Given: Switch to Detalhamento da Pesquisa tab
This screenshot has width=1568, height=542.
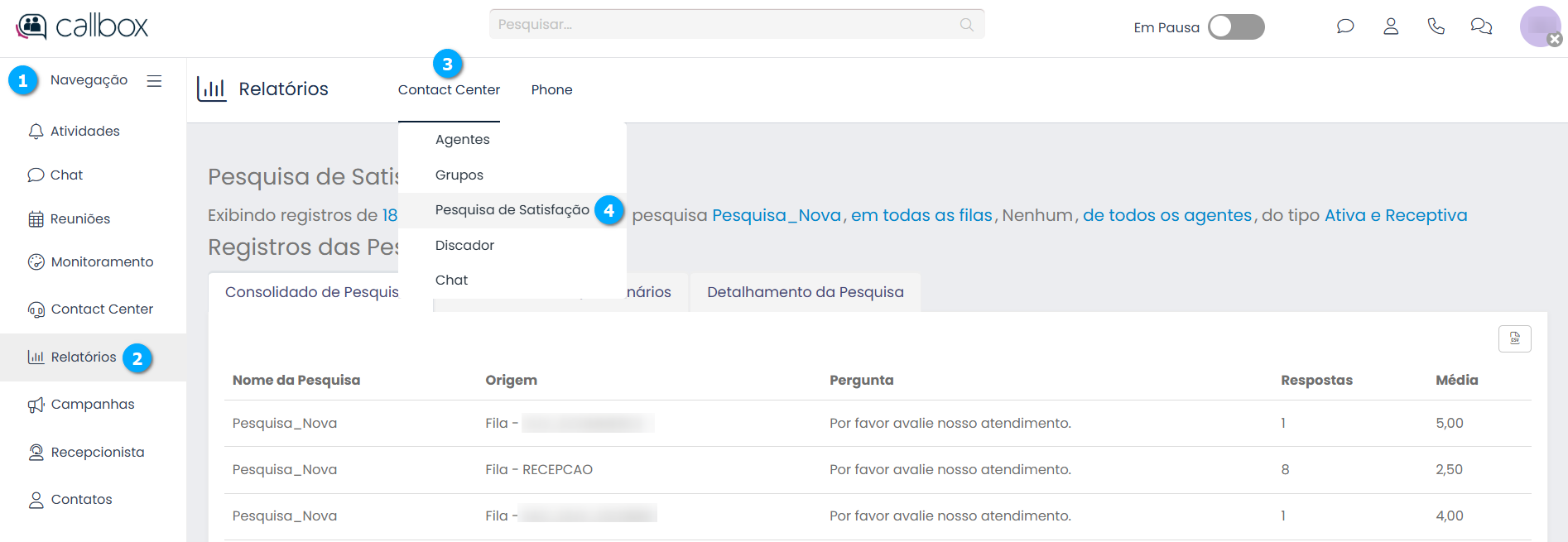Looking at the screenshot, I should (805, 292).
